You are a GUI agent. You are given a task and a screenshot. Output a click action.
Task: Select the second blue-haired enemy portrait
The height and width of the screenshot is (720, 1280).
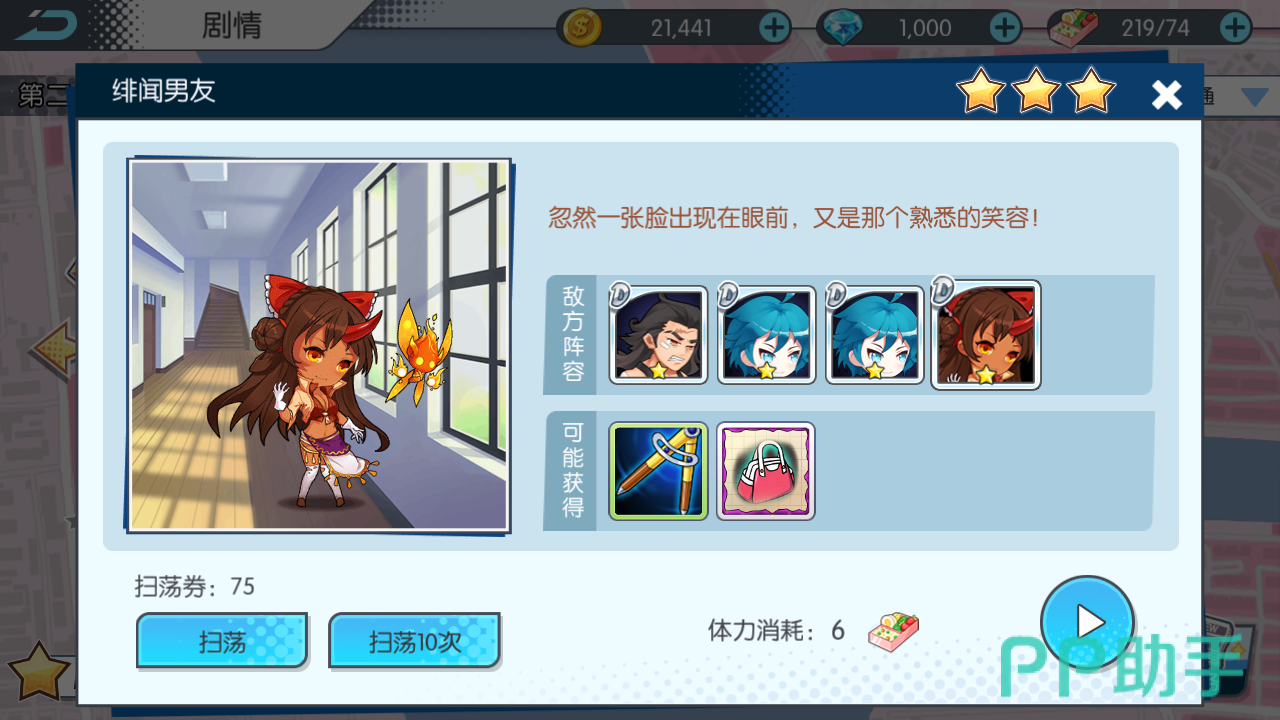click(874, 335)
